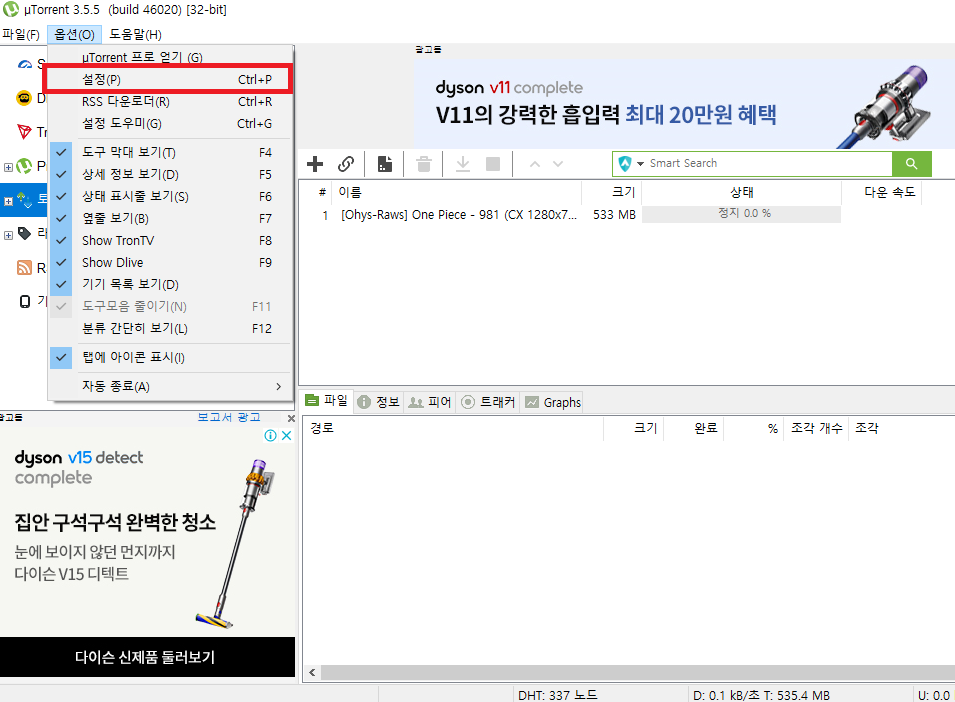This screenshot has height=702, width=955.
Task: Click the labels tag sidebar icon
Action: click(24, 233)
